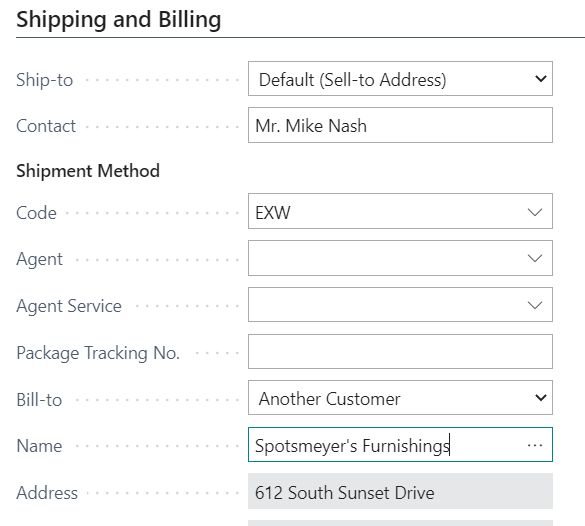The width and height of the screenshot is (585, 526).
Task: Collapse the Shipping and Billing section header
Action: [x=119, y=19]
